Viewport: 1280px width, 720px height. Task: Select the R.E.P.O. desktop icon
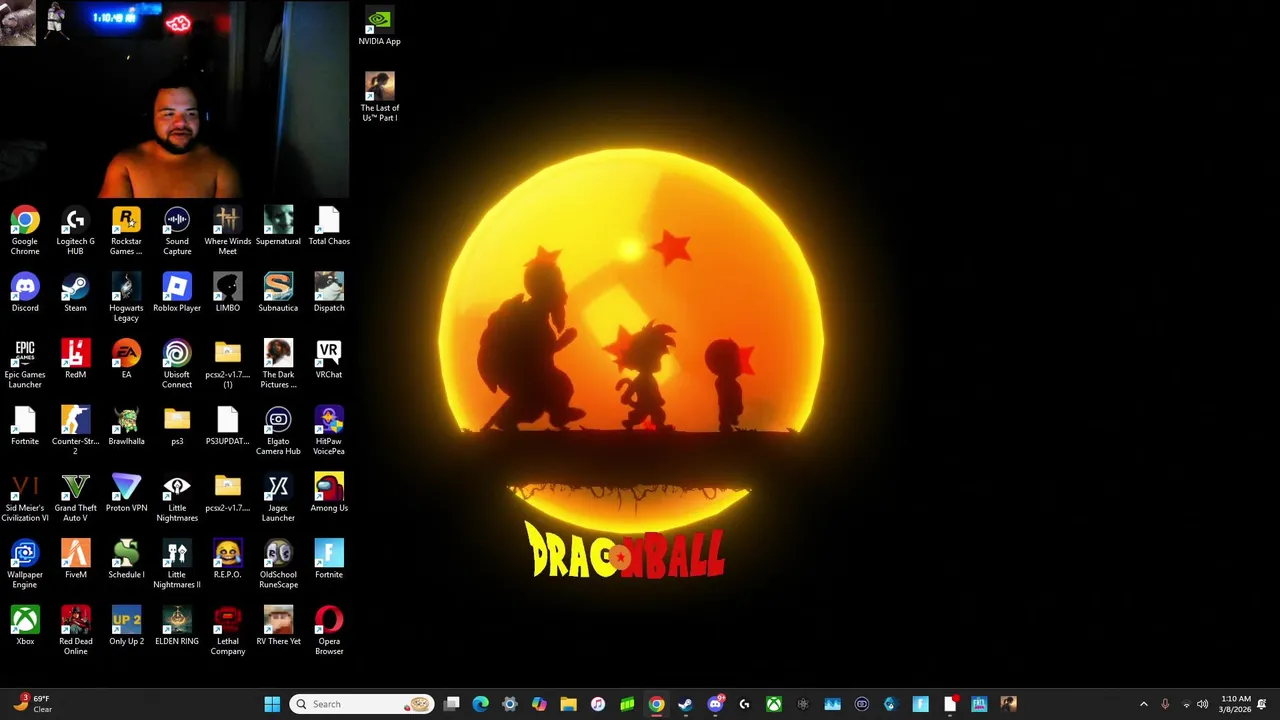(227, 560)
